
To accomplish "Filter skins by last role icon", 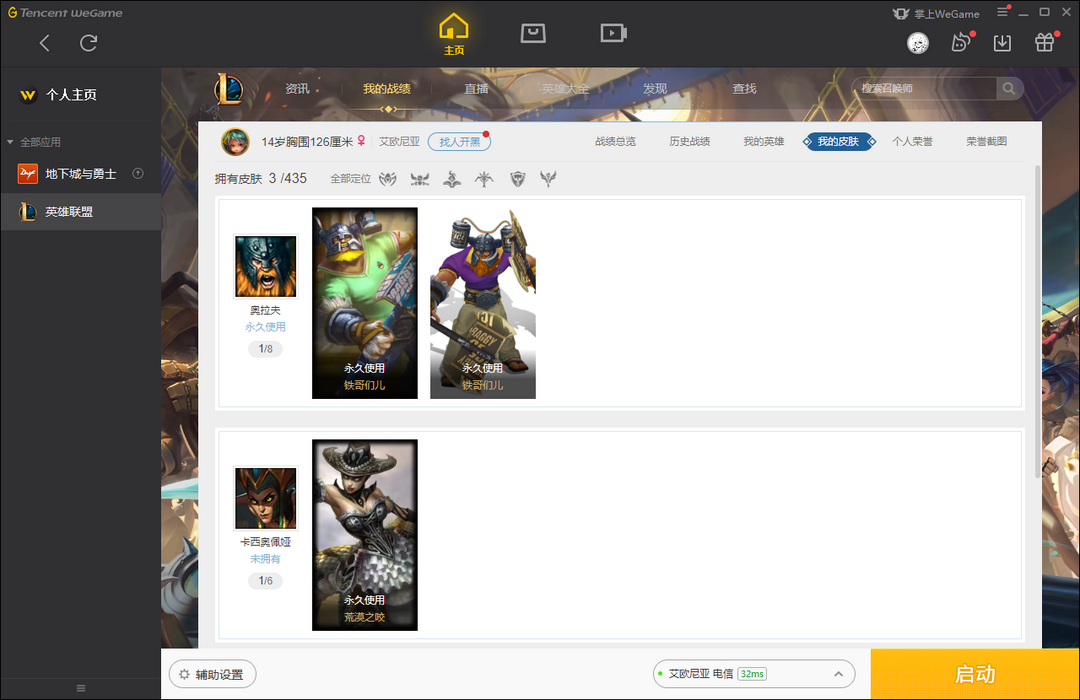I will click(548, 179).
